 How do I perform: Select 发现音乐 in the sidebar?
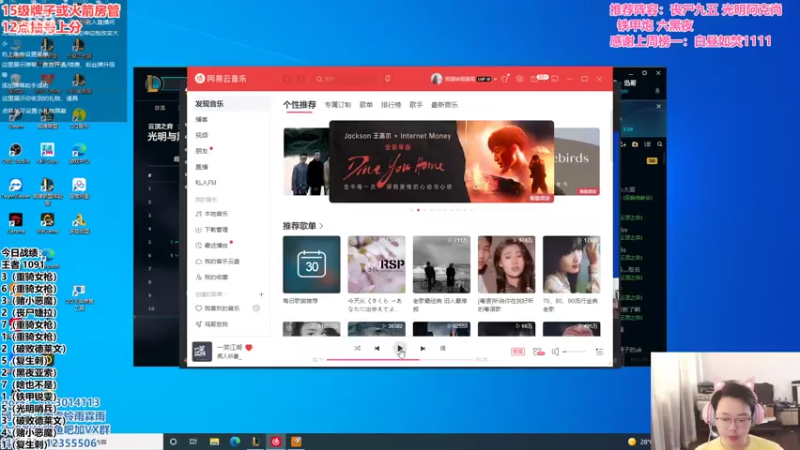tap(210, 104)
